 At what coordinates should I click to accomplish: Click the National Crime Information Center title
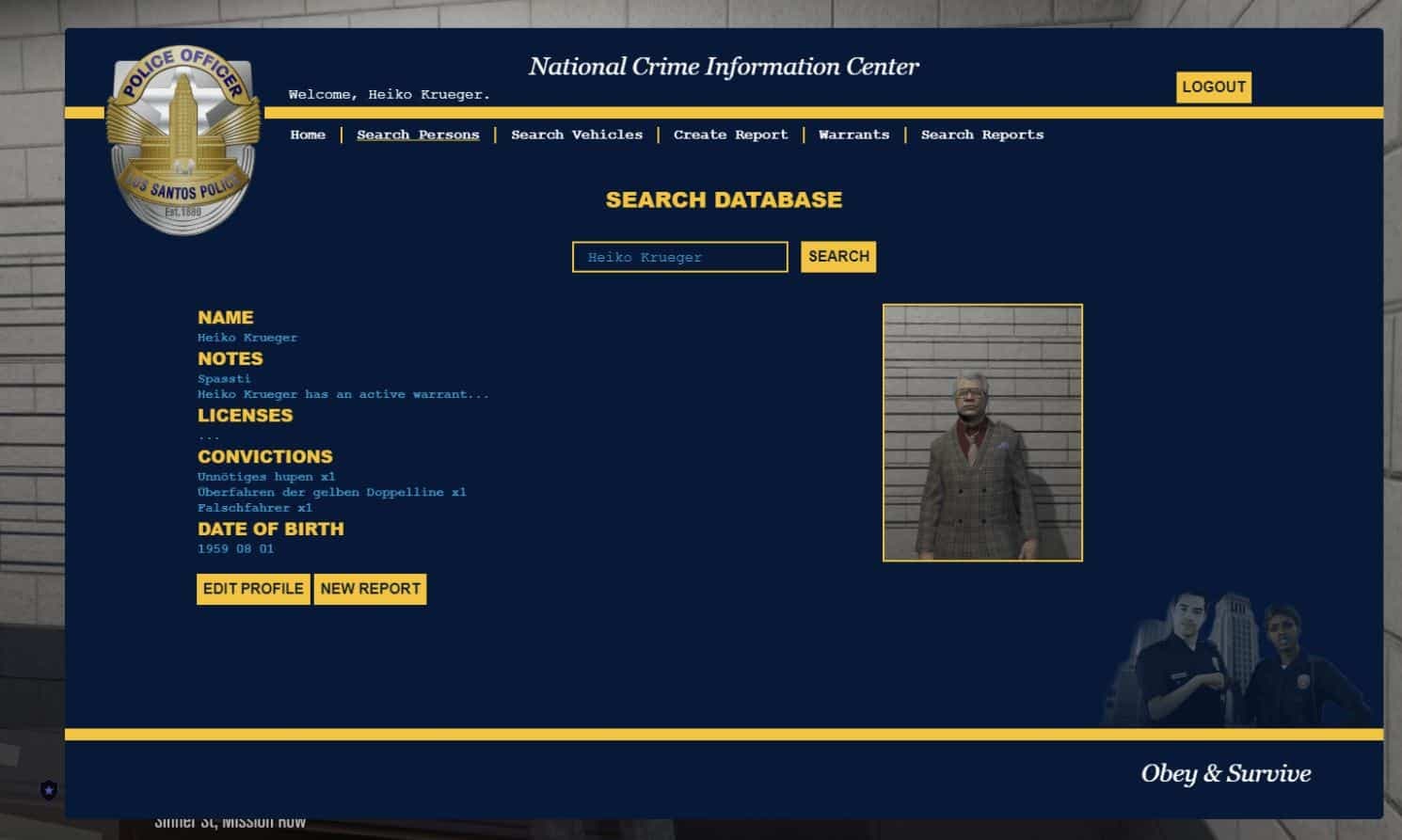click(723, 67)
